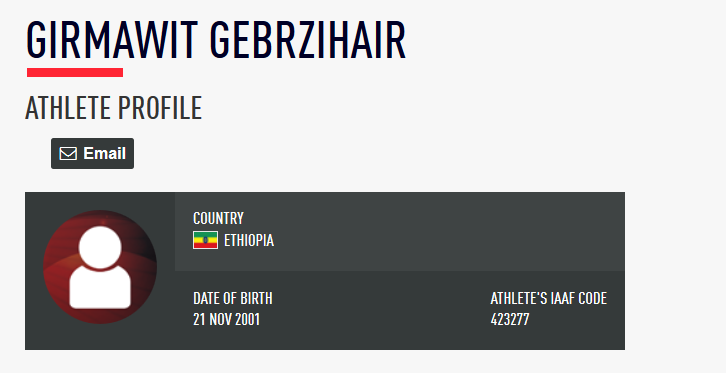Click the red underline below the name

[75, 72]
